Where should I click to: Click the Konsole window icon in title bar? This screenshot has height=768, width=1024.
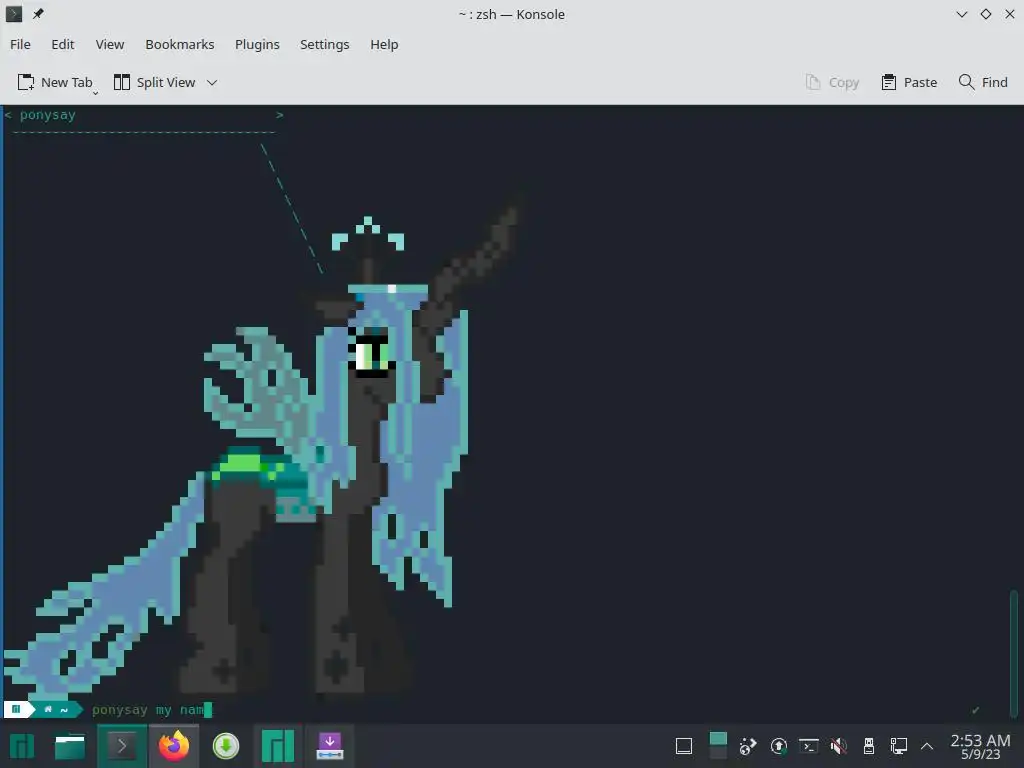click(x=14, y=14)
